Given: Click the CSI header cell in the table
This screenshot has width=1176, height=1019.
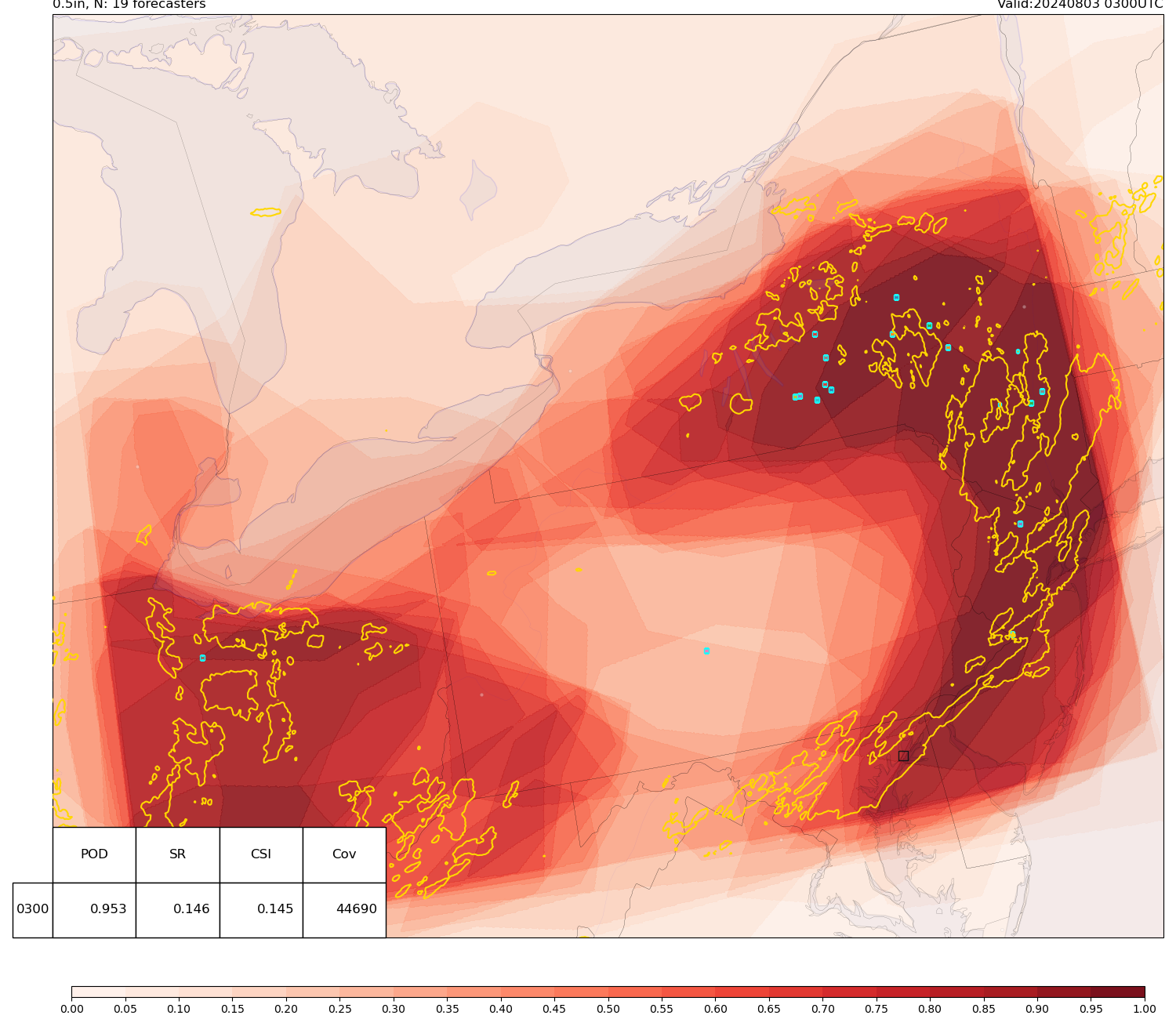Looking at the screenshot, I should click(261, 854).
